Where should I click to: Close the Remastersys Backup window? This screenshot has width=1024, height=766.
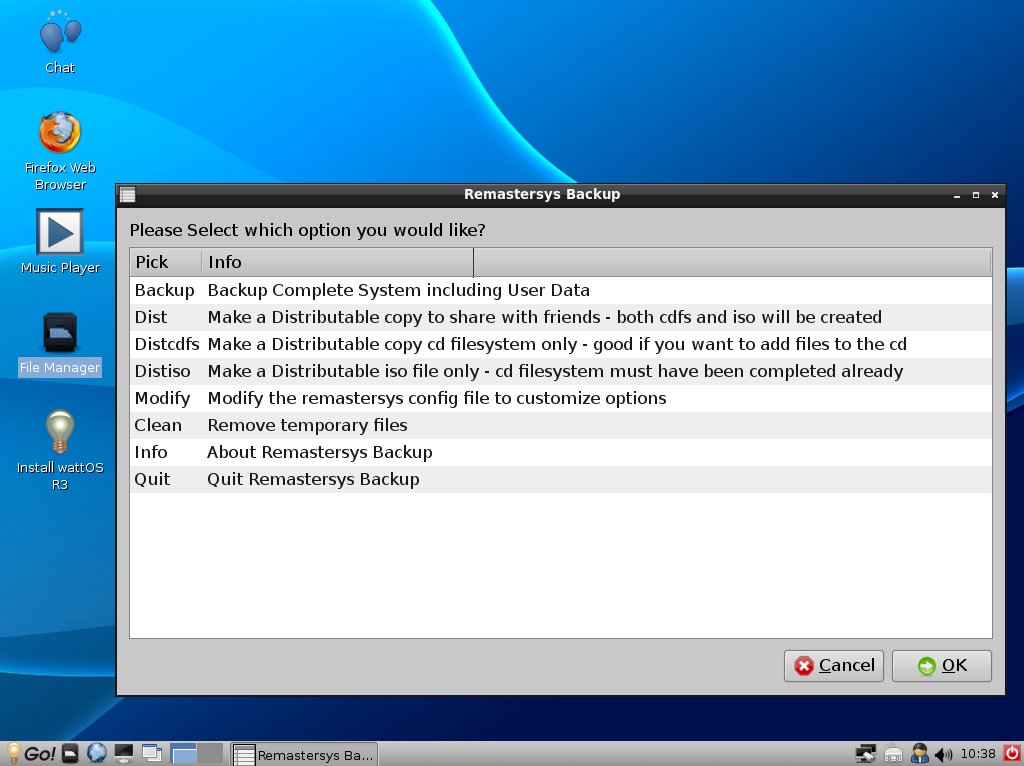(x=995, y=195)
